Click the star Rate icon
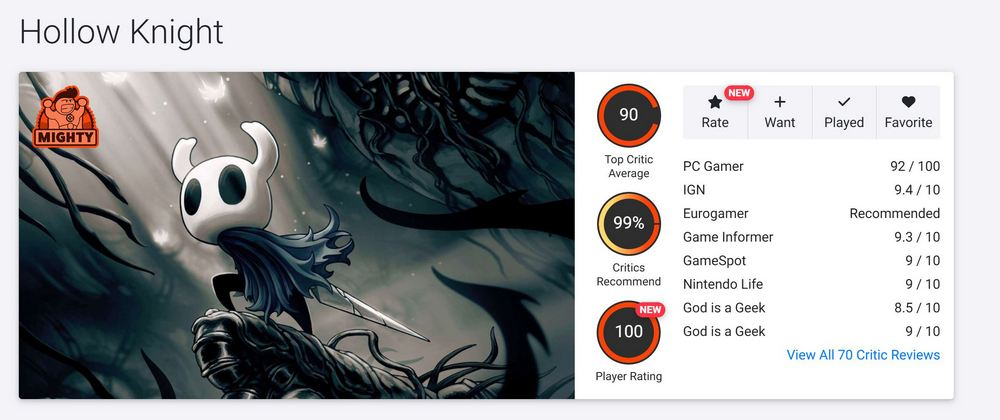This screenshot has width=1000, height=420. click(715, 102)
